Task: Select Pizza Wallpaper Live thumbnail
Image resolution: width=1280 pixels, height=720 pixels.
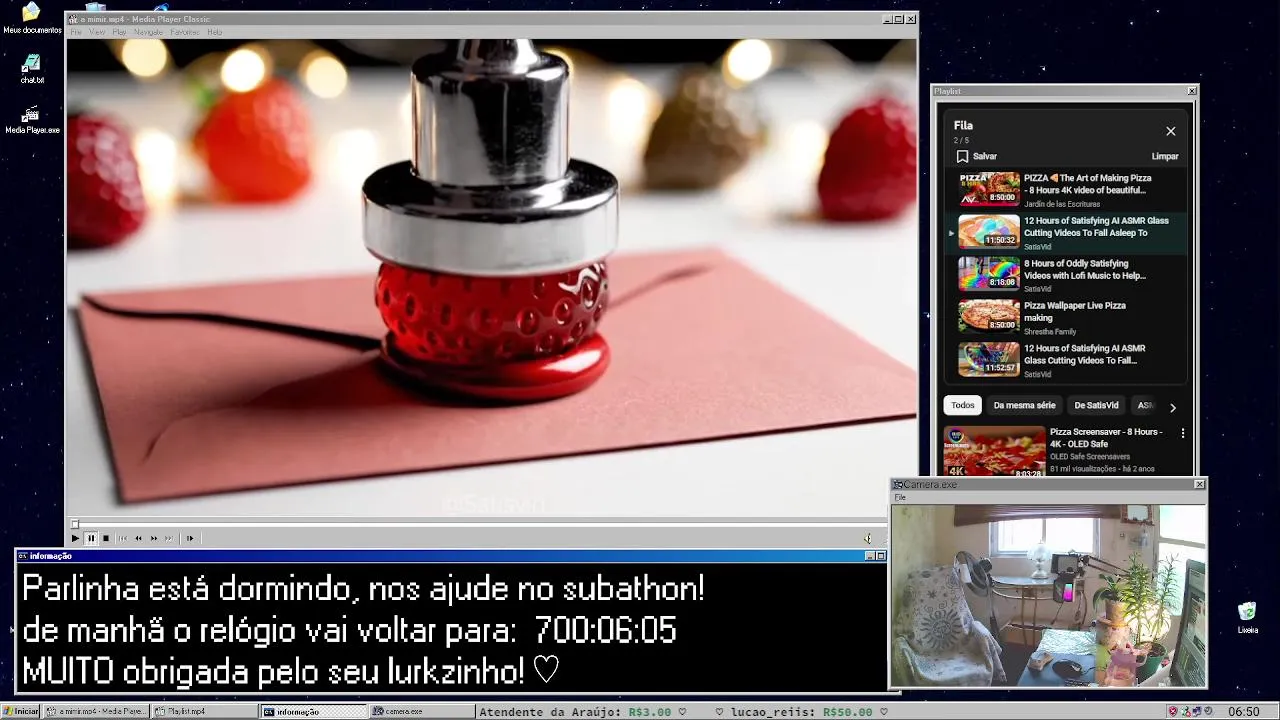Action: point(989,316)
